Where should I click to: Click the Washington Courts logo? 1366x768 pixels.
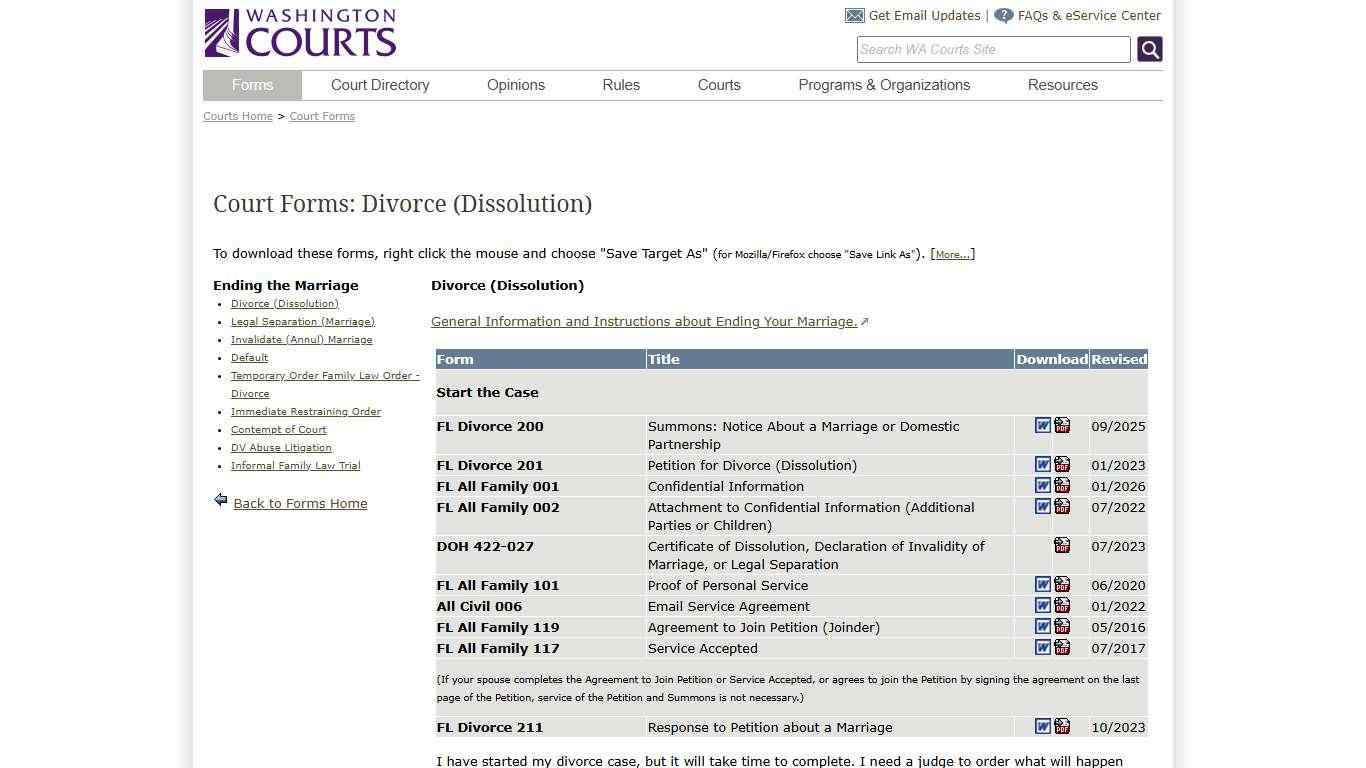click(299, 32)
